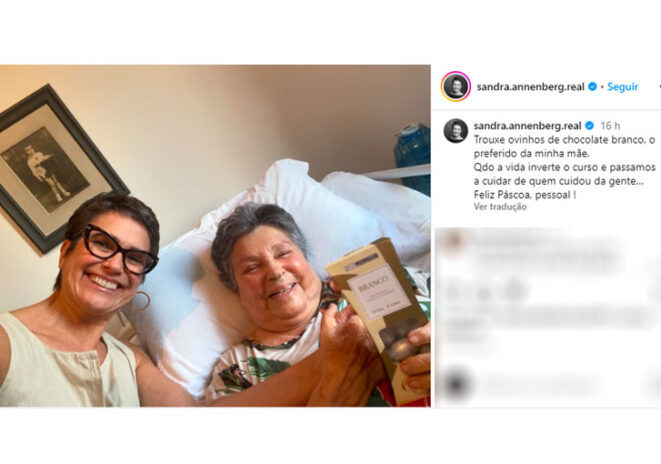Translate caption via Ver tradução

[500, 207]
